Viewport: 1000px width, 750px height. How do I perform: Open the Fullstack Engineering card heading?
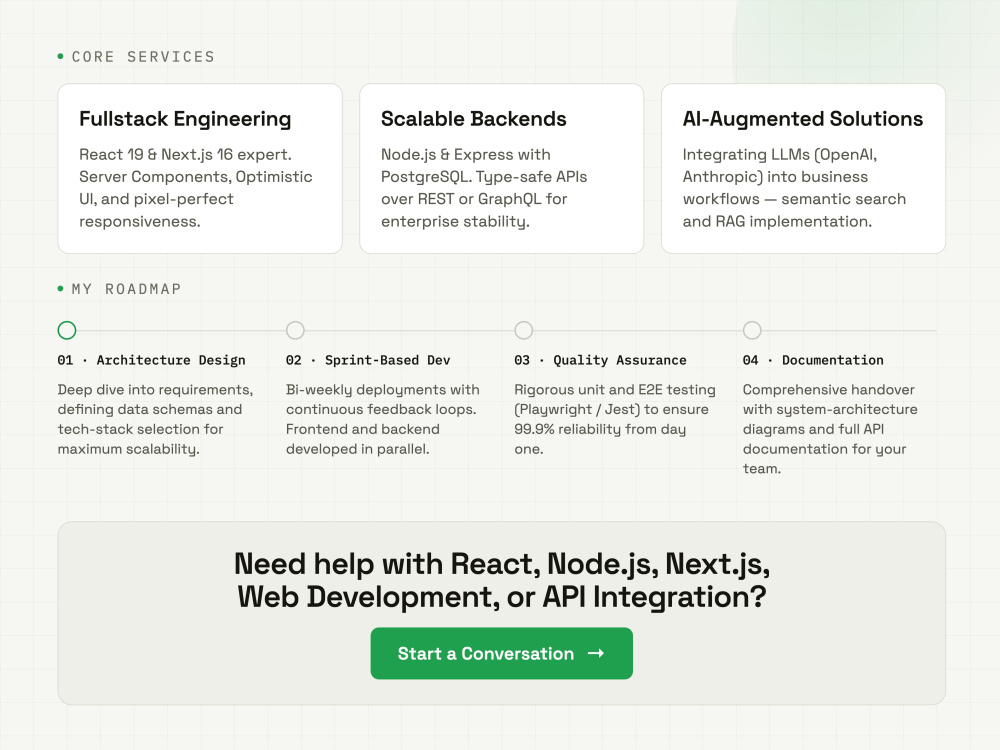point(185,119)
